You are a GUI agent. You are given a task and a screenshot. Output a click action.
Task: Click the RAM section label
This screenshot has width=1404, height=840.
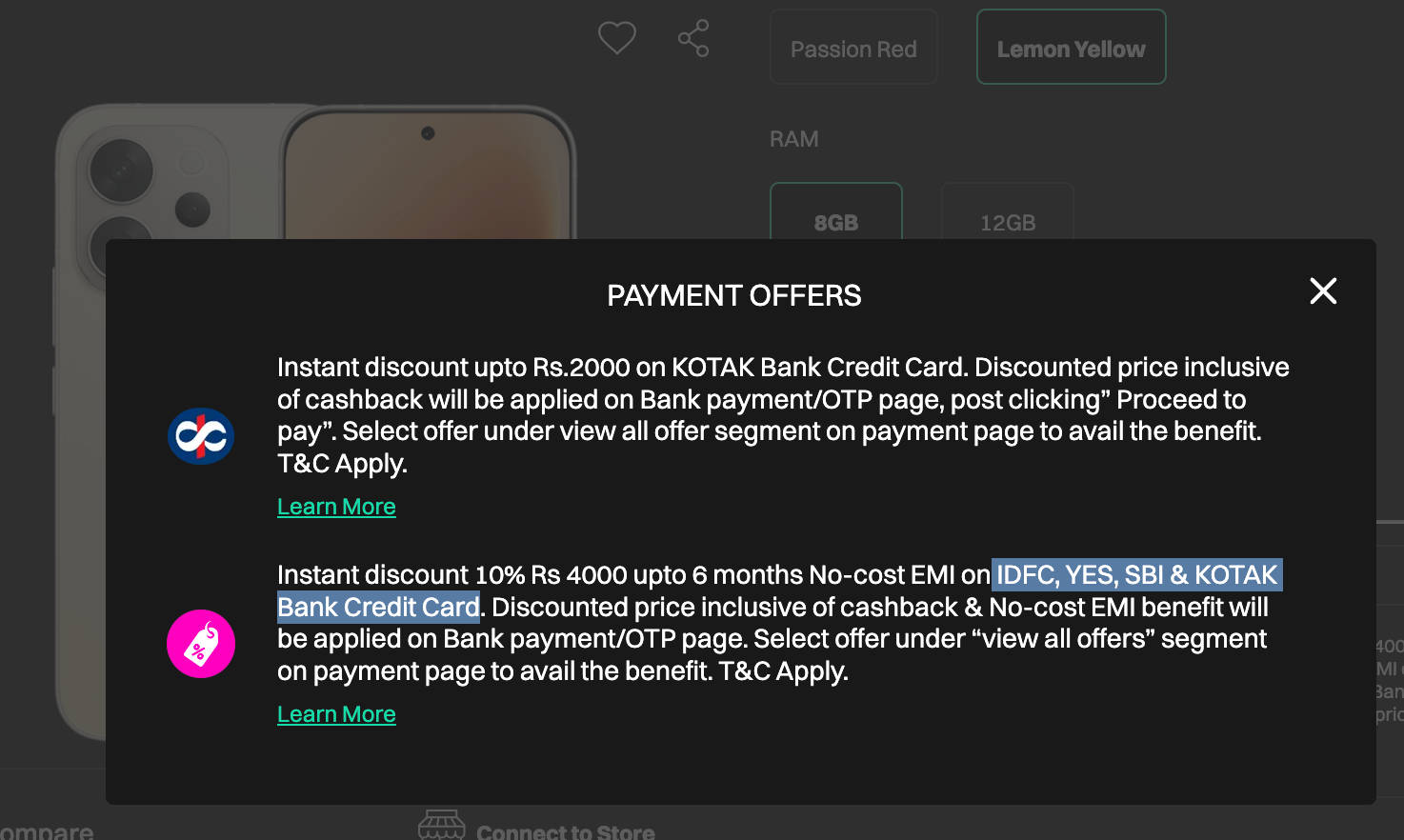pyautogui.click(x=793, y=139)
